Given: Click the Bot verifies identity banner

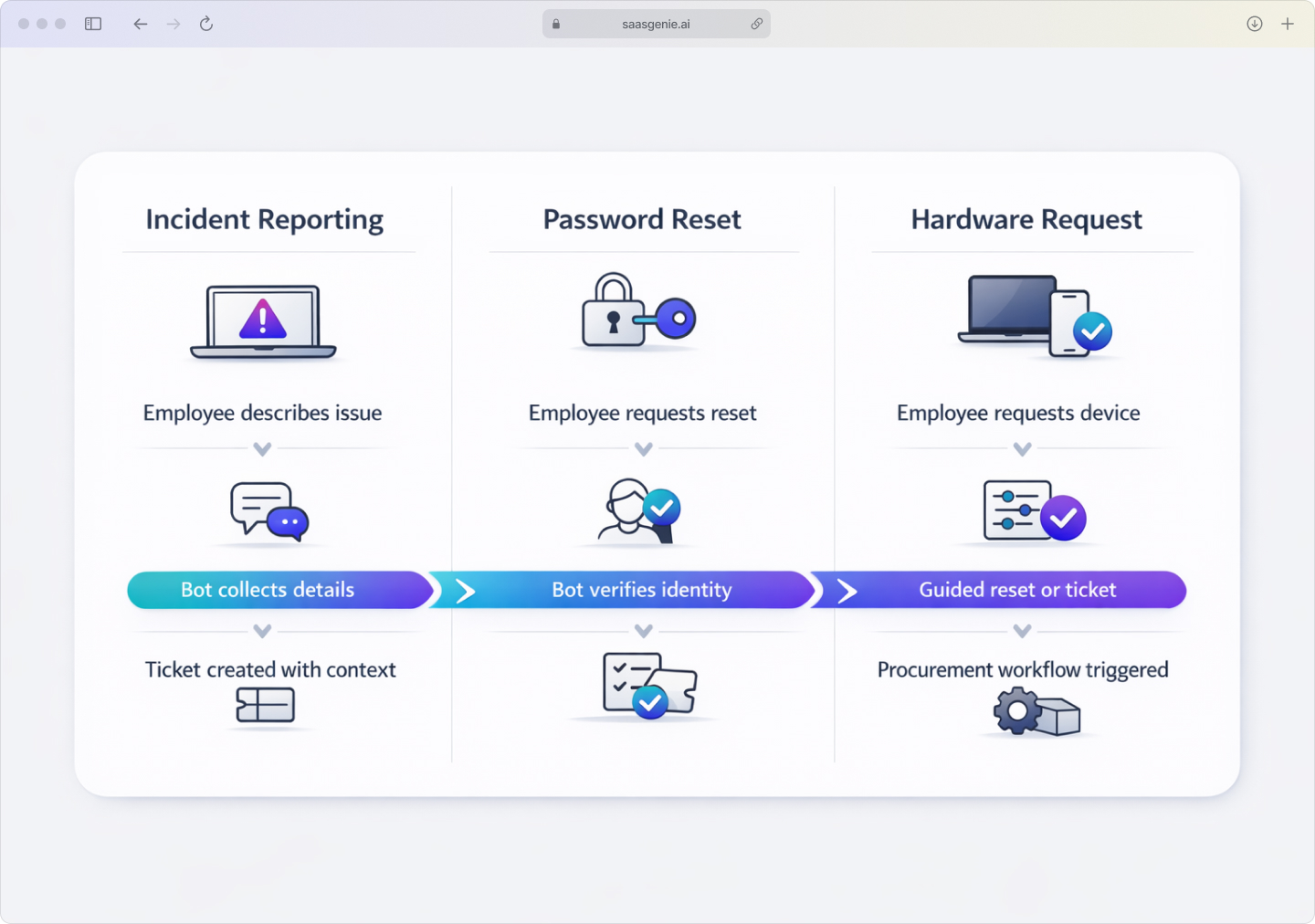Looking at the screenshot, I should [x=641, y=590].
